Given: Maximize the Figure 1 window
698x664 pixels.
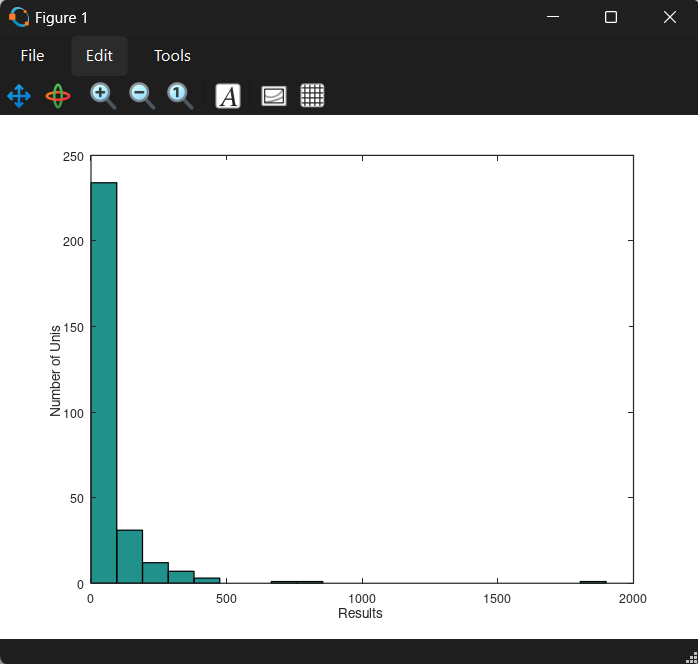Looking at the screenshot, I should (611, 17).
